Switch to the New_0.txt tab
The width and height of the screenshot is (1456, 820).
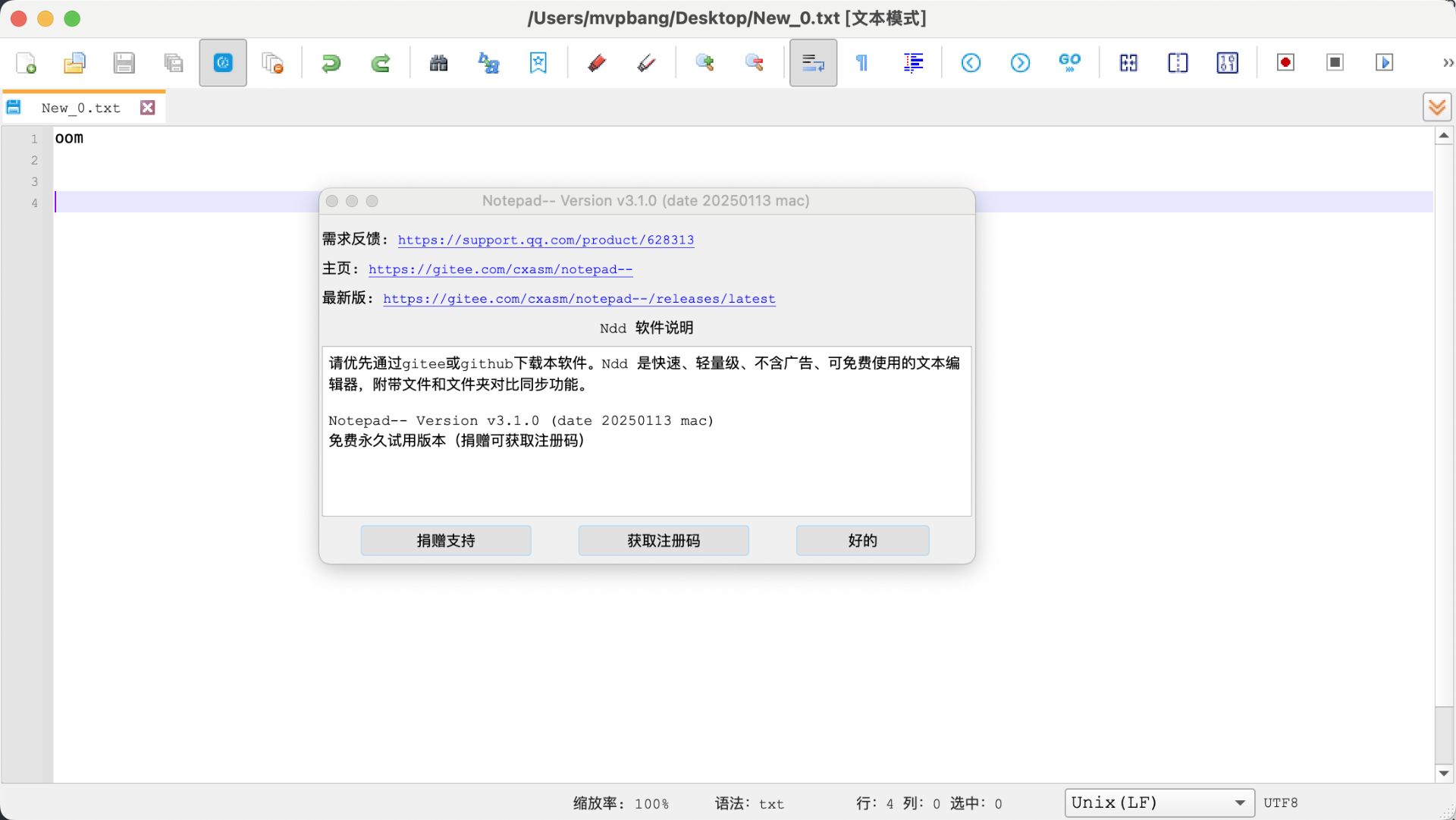80,107
